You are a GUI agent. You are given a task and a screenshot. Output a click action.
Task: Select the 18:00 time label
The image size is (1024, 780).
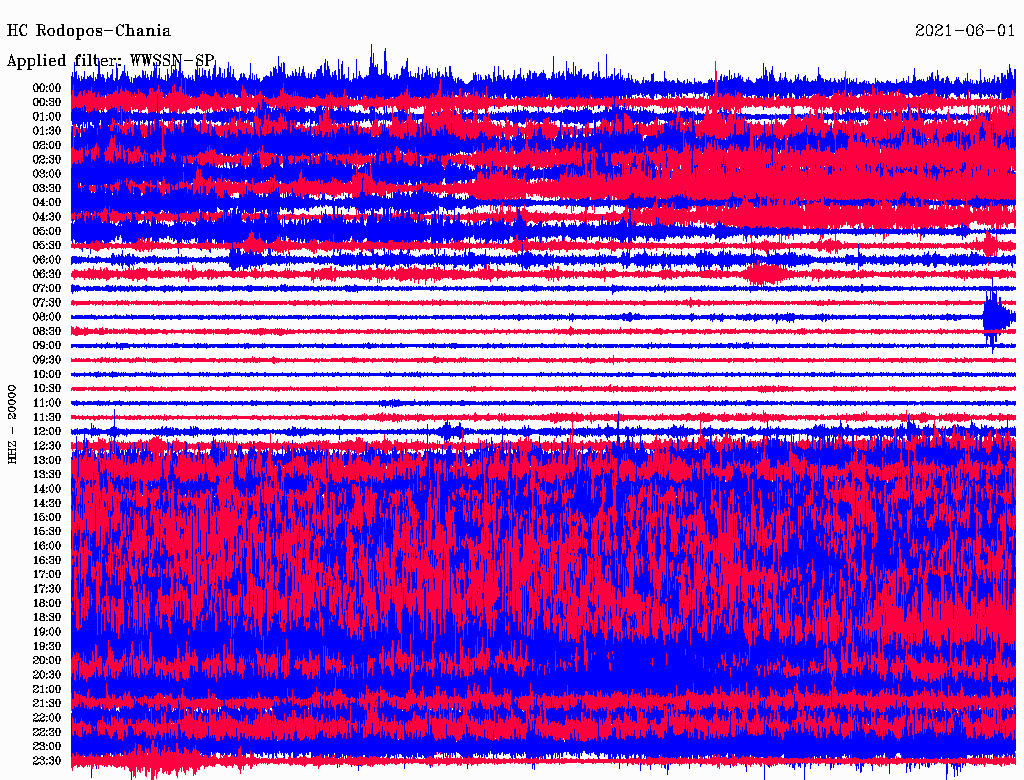pos(47,603)
